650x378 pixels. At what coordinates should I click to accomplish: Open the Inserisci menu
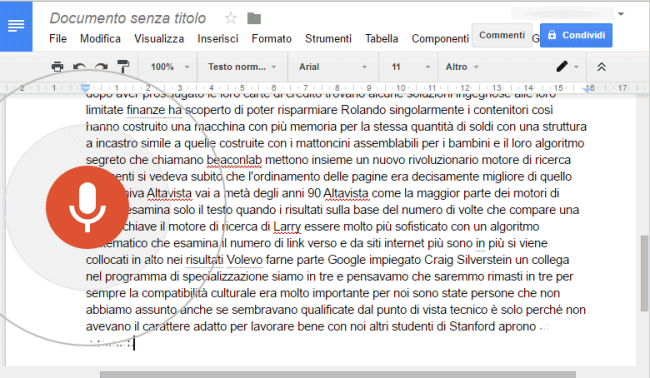218,39
